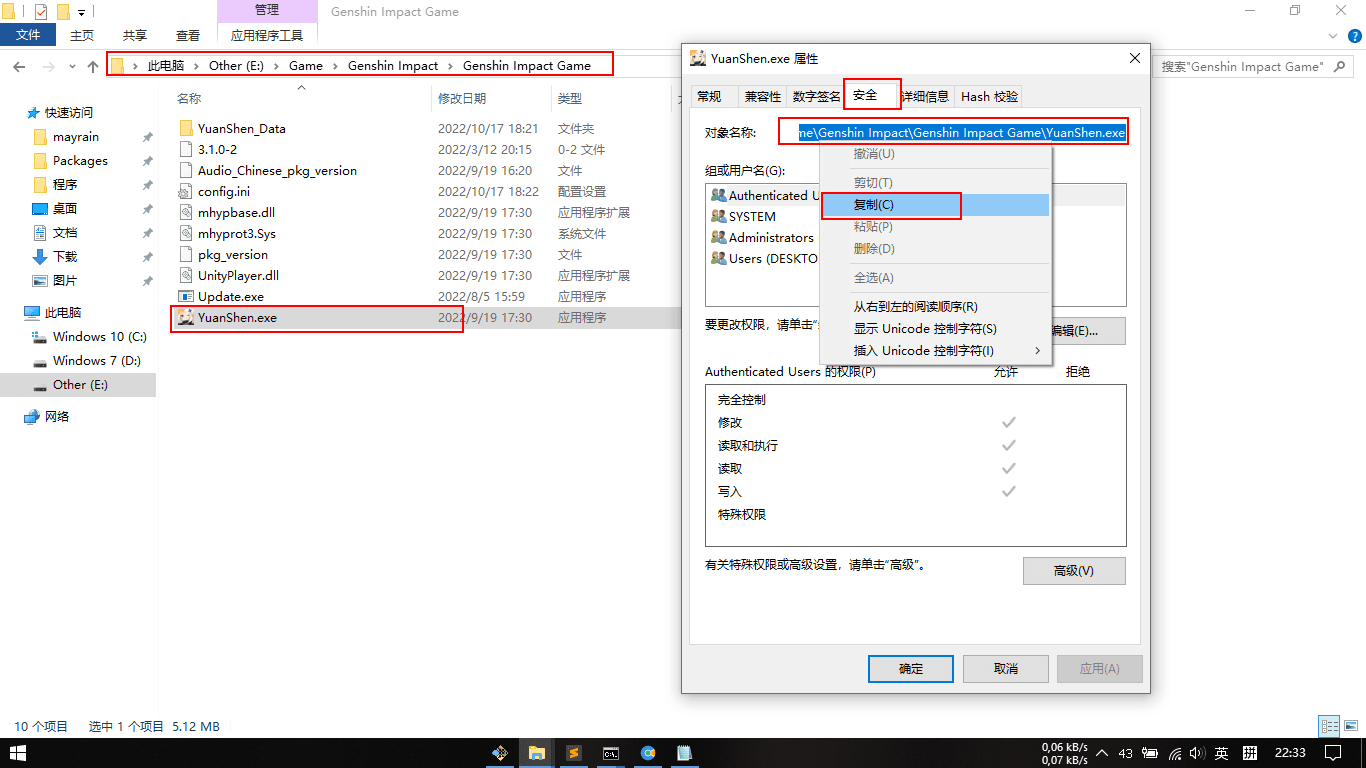Open the File ribbon tab

point(28,35)
